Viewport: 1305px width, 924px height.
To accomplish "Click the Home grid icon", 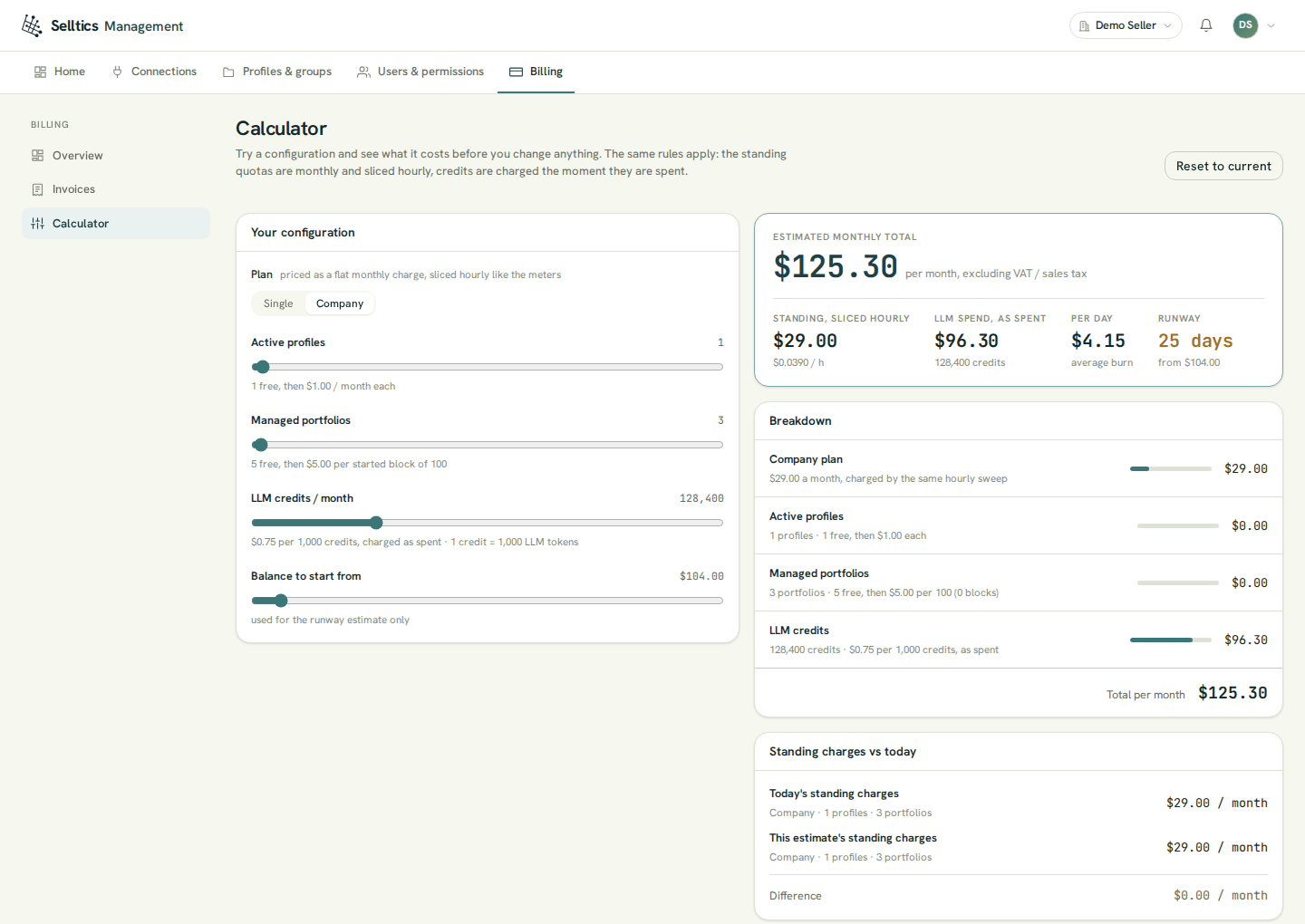I will click(x=40, y=72).
